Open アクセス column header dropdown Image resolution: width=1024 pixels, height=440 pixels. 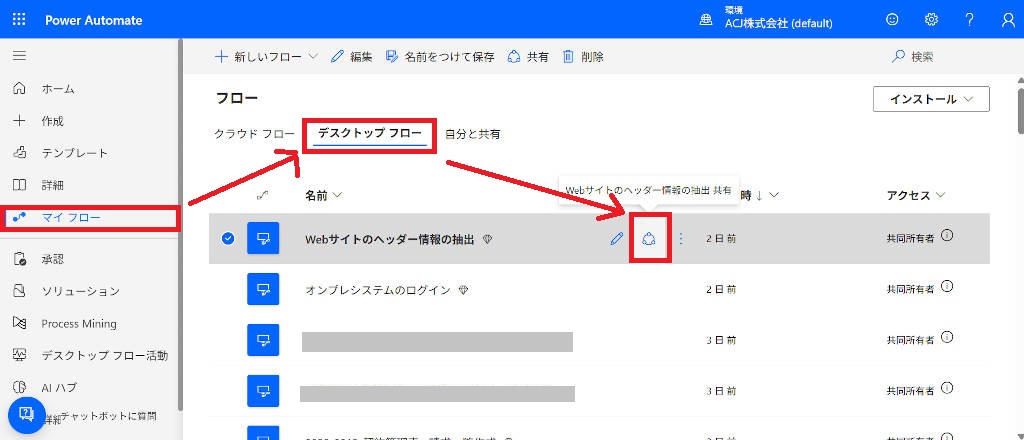(x=916, y=195)
